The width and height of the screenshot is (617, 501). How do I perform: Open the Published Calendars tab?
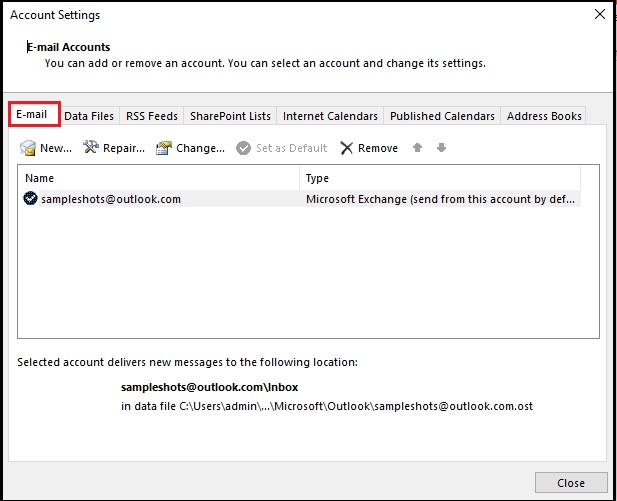pos(442,116)
